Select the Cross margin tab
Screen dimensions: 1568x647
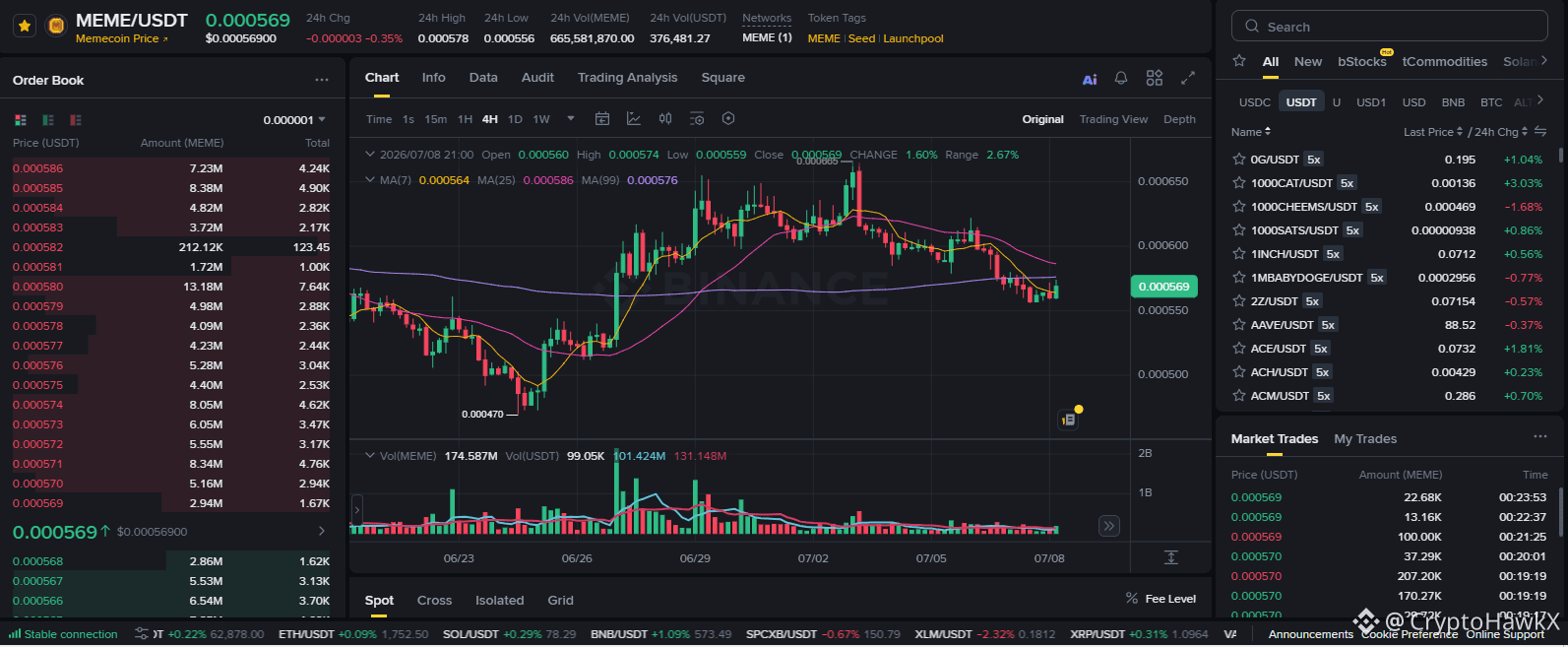[x=434, y=600]
